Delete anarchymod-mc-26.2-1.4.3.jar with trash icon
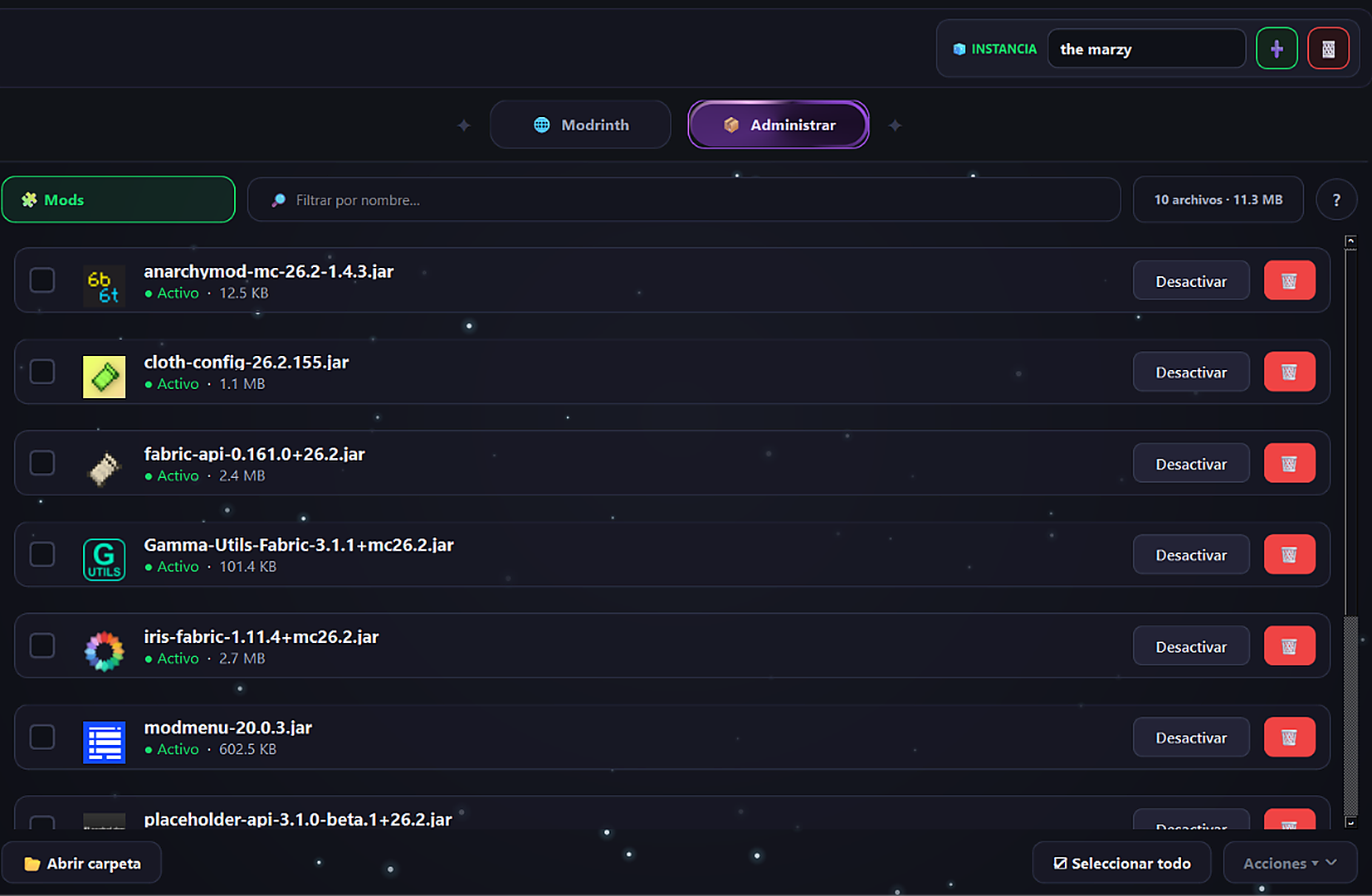1372x896 pixels. [1289, 280]
